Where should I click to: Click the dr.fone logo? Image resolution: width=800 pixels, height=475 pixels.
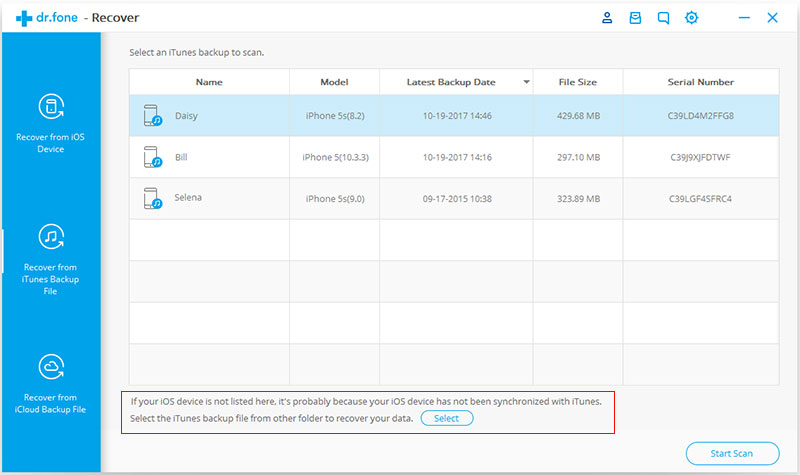point(47,18)
